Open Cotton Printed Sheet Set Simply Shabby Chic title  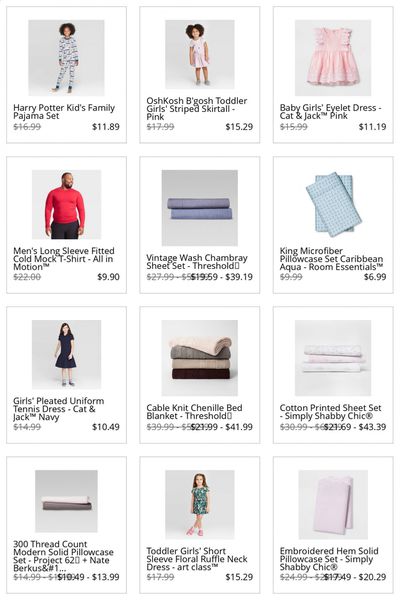[330, 412]
